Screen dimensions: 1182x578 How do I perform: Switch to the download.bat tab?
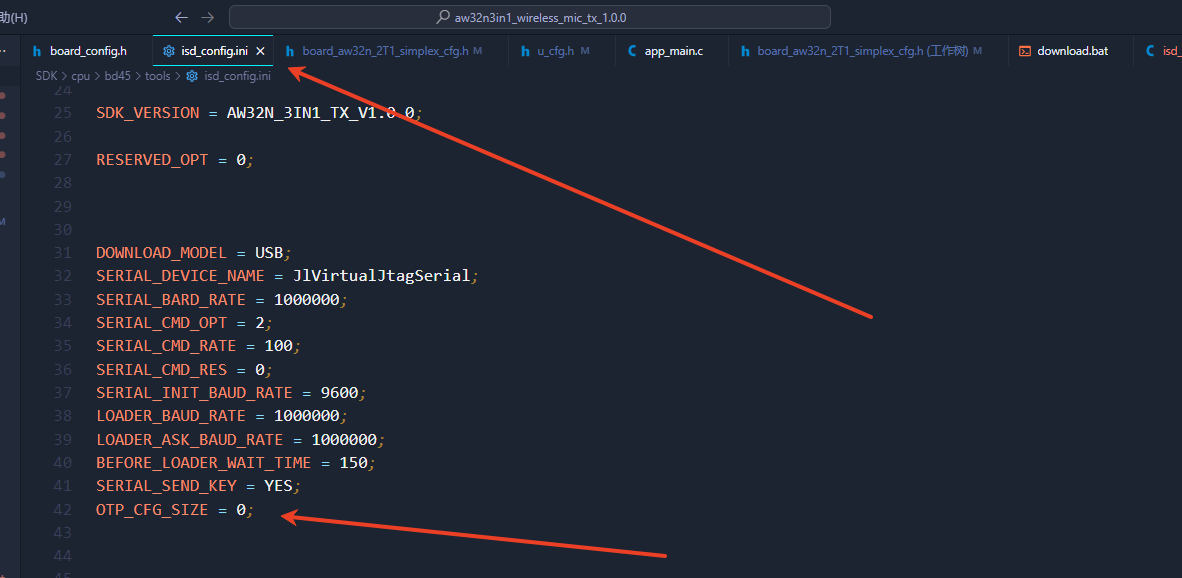1070,51
